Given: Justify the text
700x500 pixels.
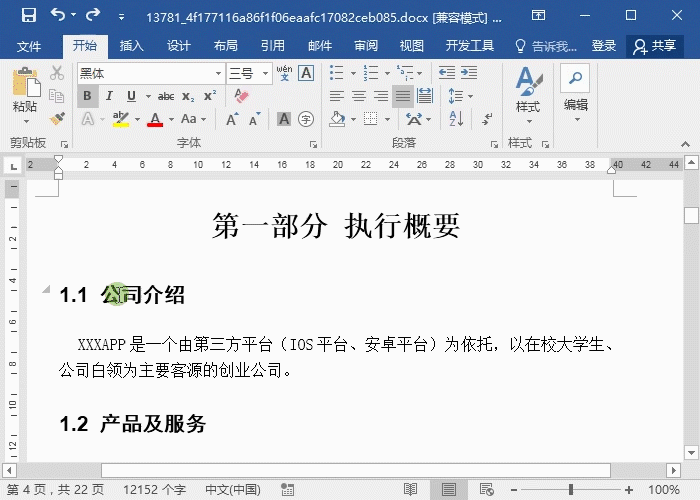Looking at the screenshot, I should (x=403, y=96).
